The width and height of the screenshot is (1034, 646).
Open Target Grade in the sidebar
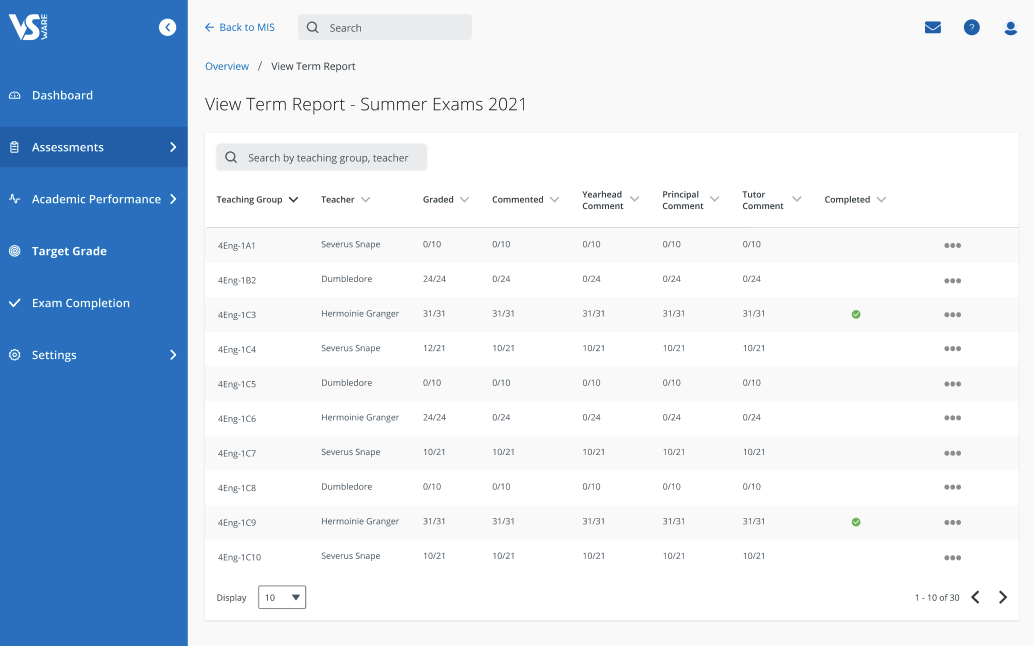point(94,250)
